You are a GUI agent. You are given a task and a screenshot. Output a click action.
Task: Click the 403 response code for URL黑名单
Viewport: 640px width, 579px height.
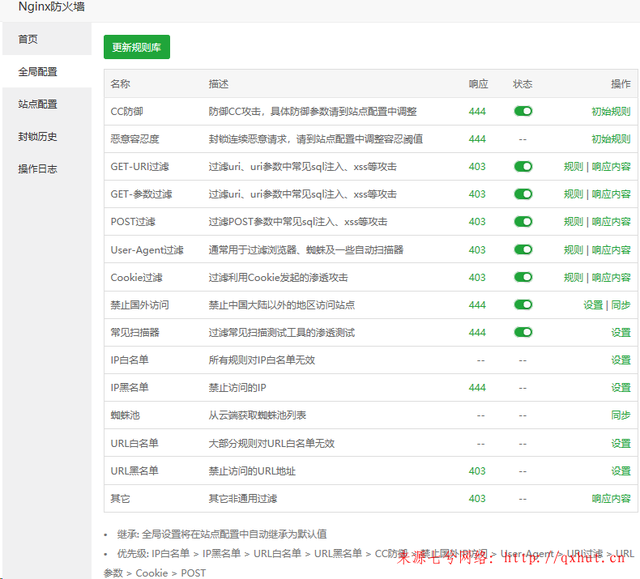pyautogui.click(x=477, y=471)
